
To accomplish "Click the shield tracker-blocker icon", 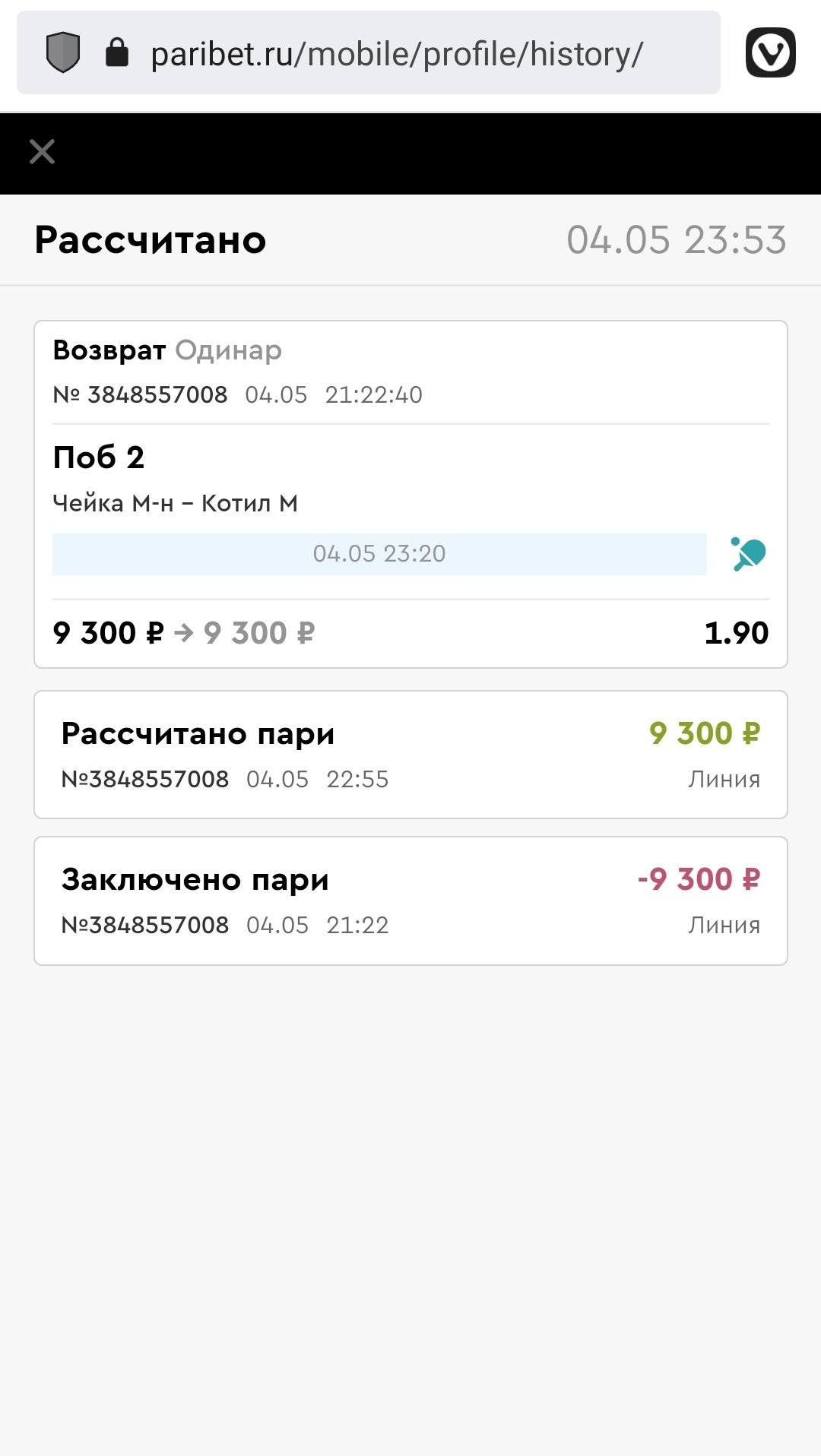I will [63, 52].
